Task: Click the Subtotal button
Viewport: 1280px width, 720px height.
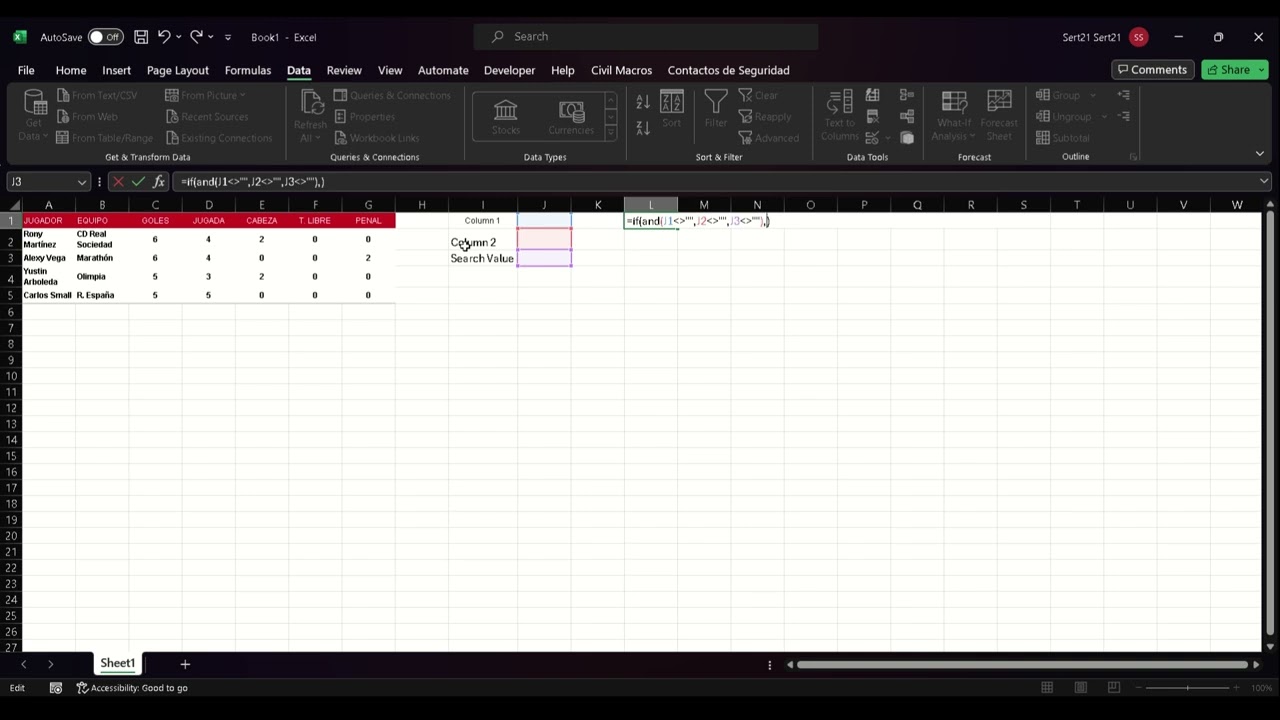Action: tap(1063, 138)
